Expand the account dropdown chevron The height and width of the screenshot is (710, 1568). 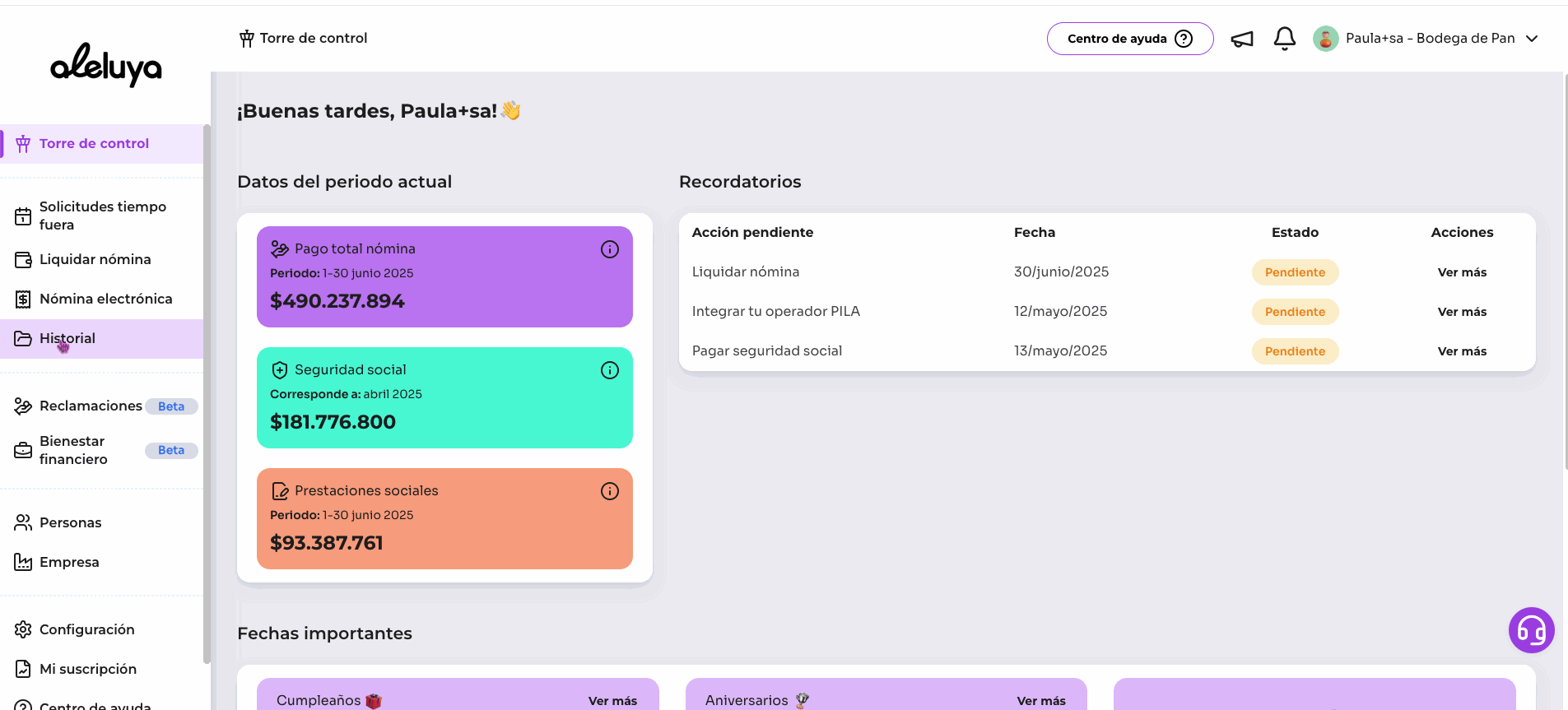coord(1532,39)
